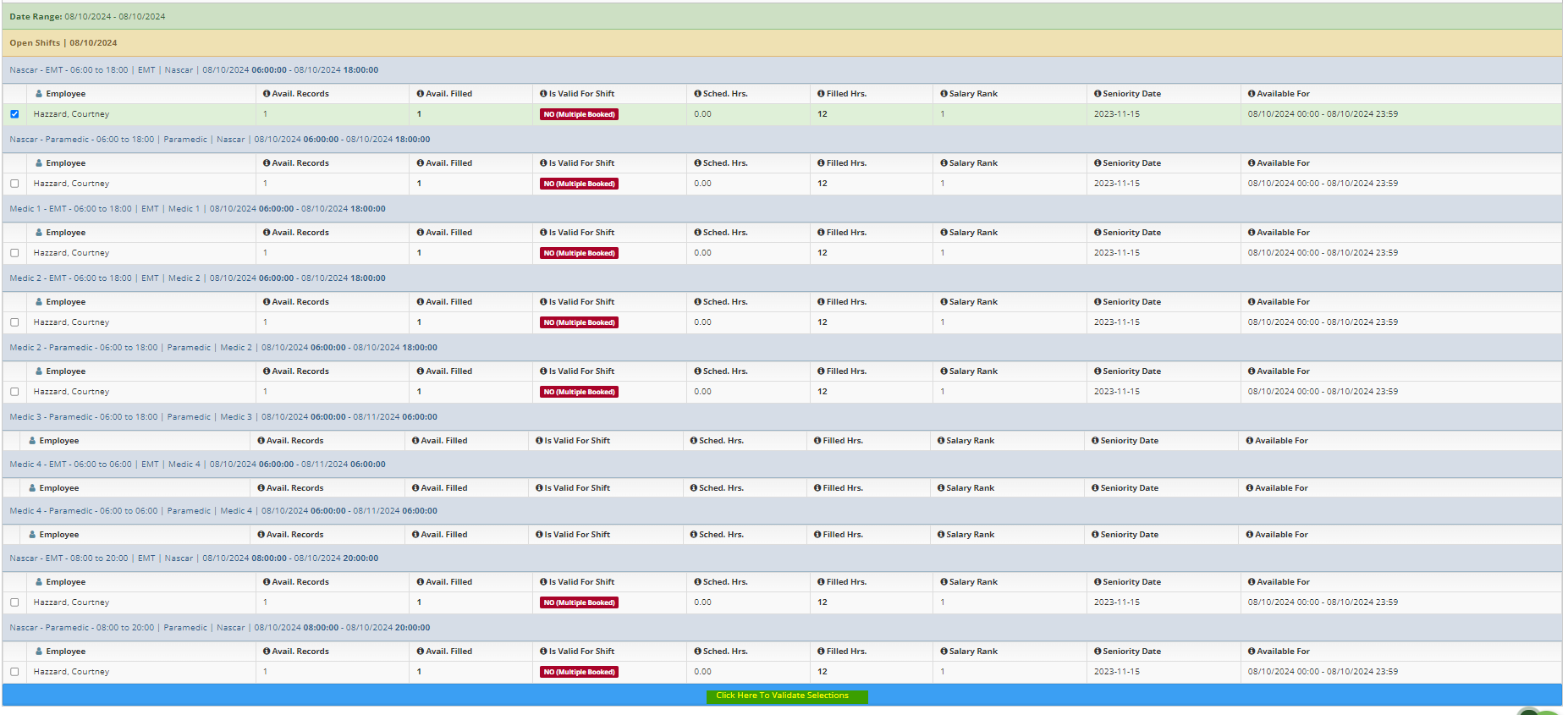Select Hazzard, Courtney checkbox for Nascar Paramedic 08:00 shift
The image size is (1568, 715).
pyautogui.click(x=14, y=672)
